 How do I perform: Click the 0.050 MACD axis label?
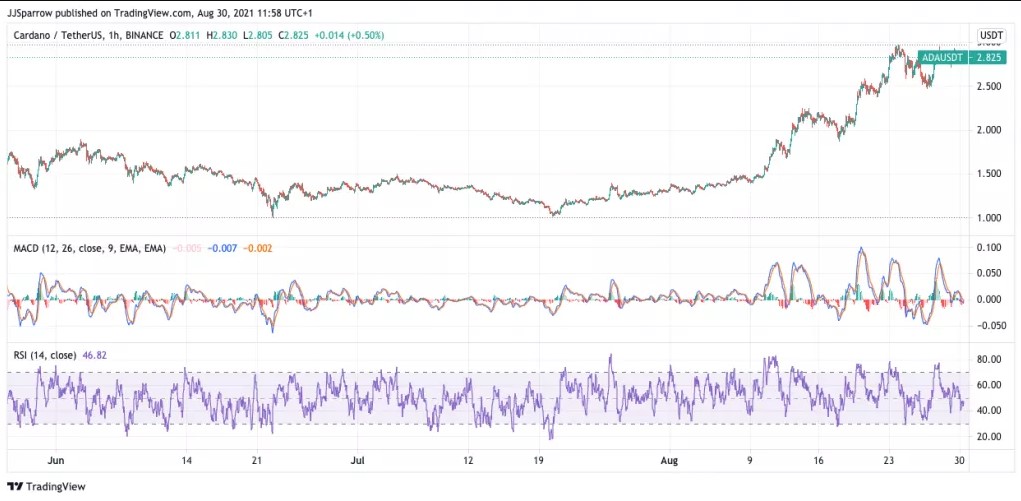(988, 274)
